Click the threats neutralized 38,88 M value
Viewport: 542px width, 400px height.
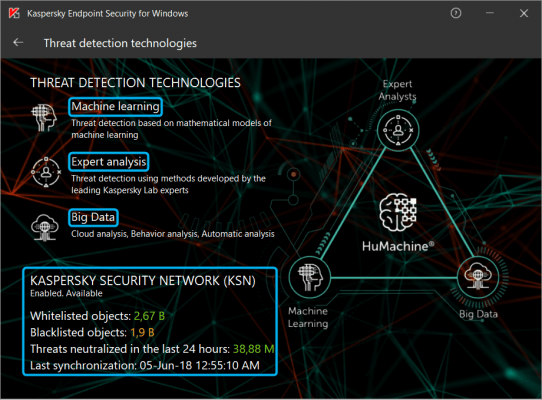point(253,349)
